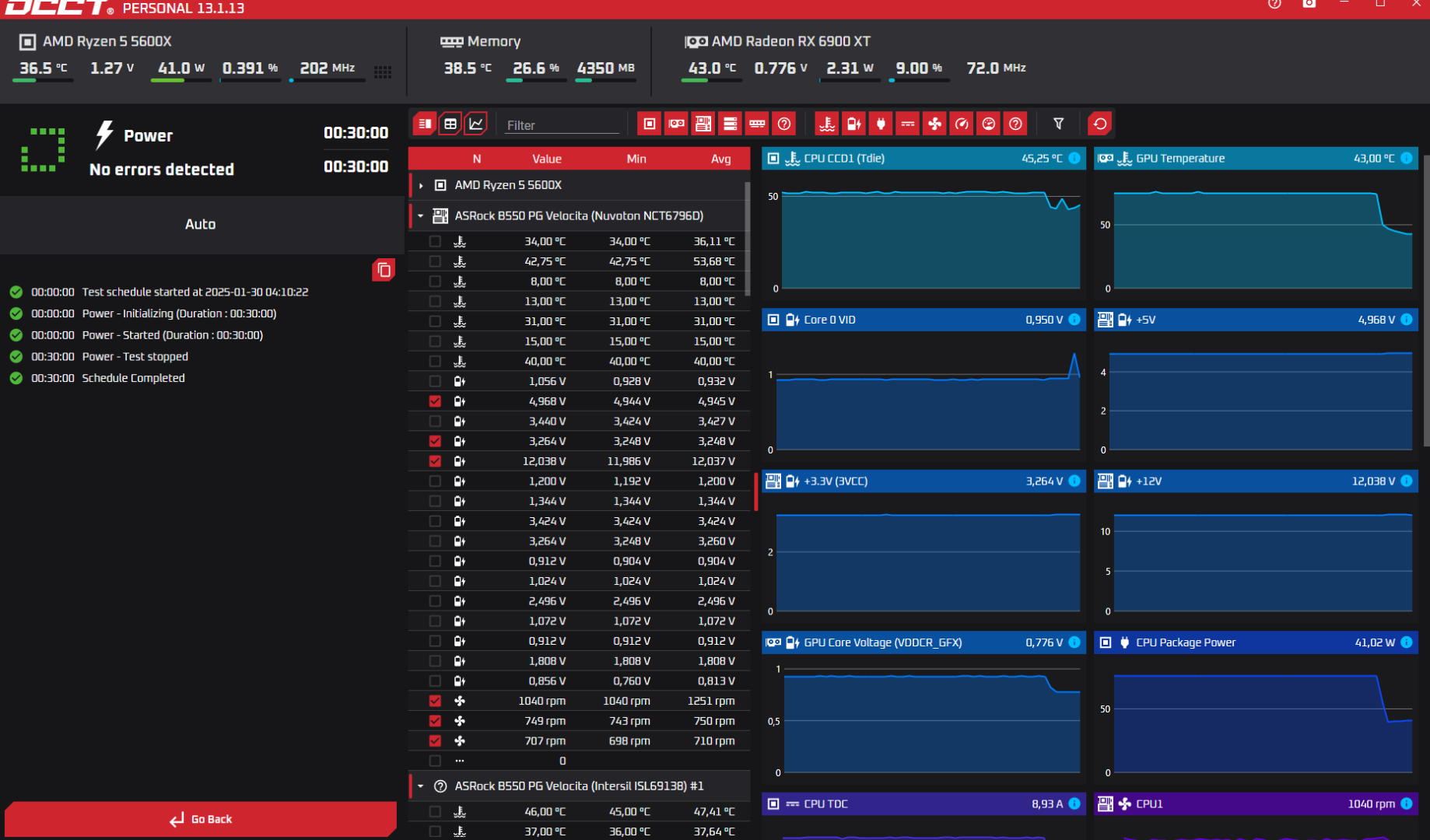The width and height of the screenshot is (1430, 840).
Task: Open info for CPU Package Power graph
Action: [1407, 642]
